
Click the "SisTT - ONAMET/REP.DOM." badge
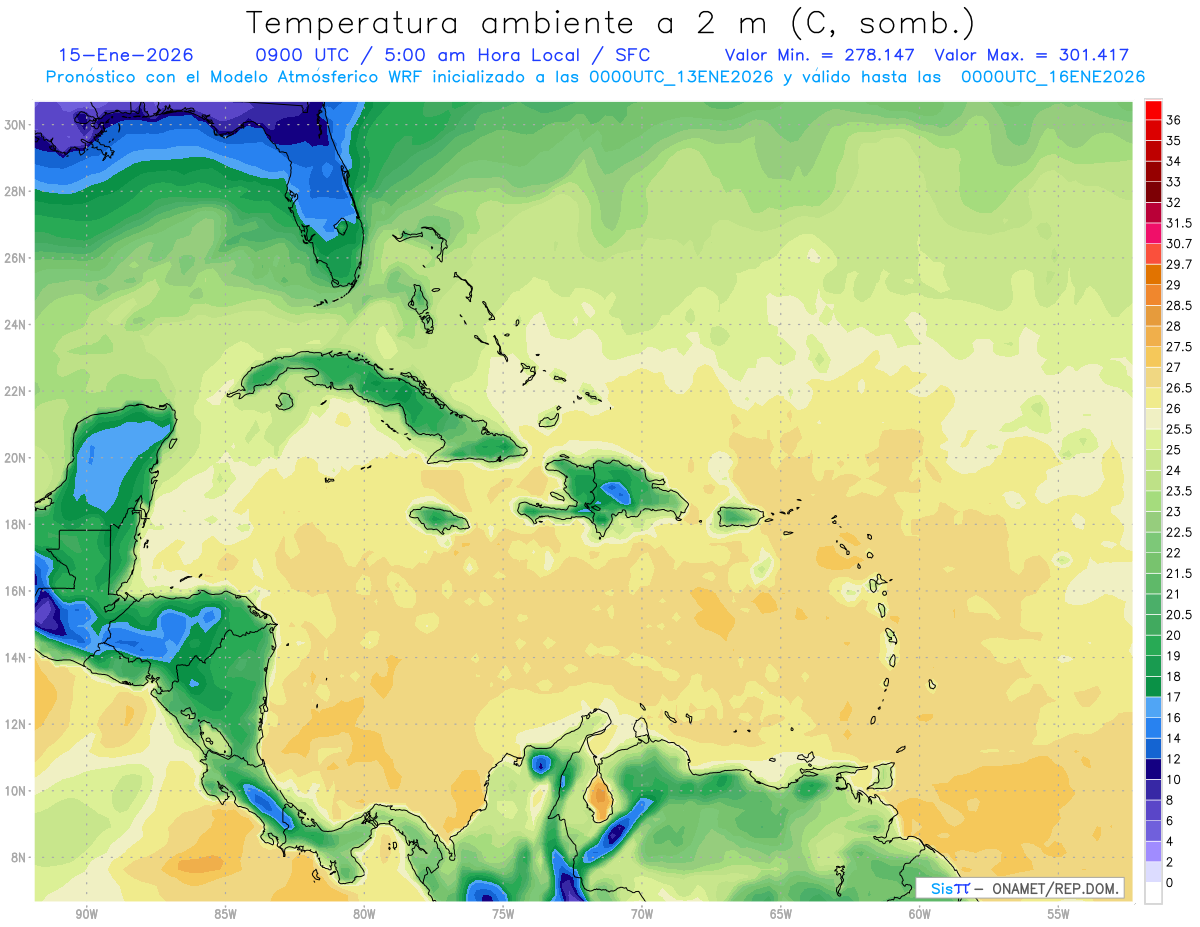(x=1019, y=888)
